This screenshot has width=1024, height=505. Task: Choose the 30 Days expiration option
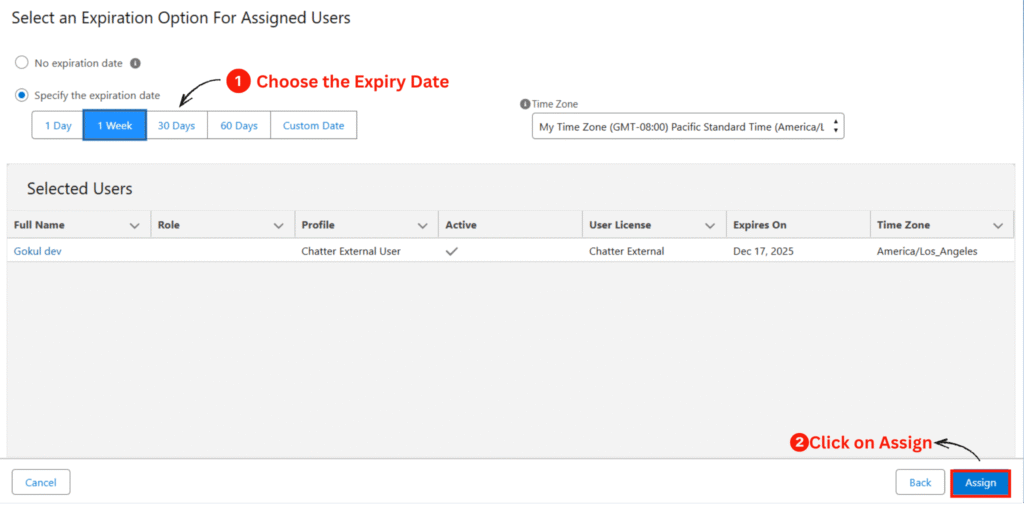tap(176, 125)
